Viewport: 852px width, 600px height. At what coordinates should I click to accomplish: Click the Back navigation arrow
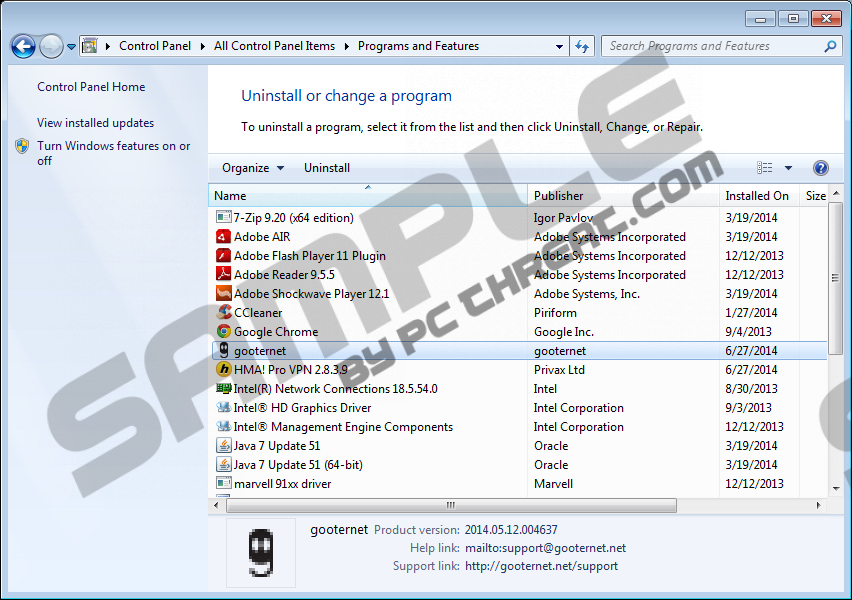22,46
